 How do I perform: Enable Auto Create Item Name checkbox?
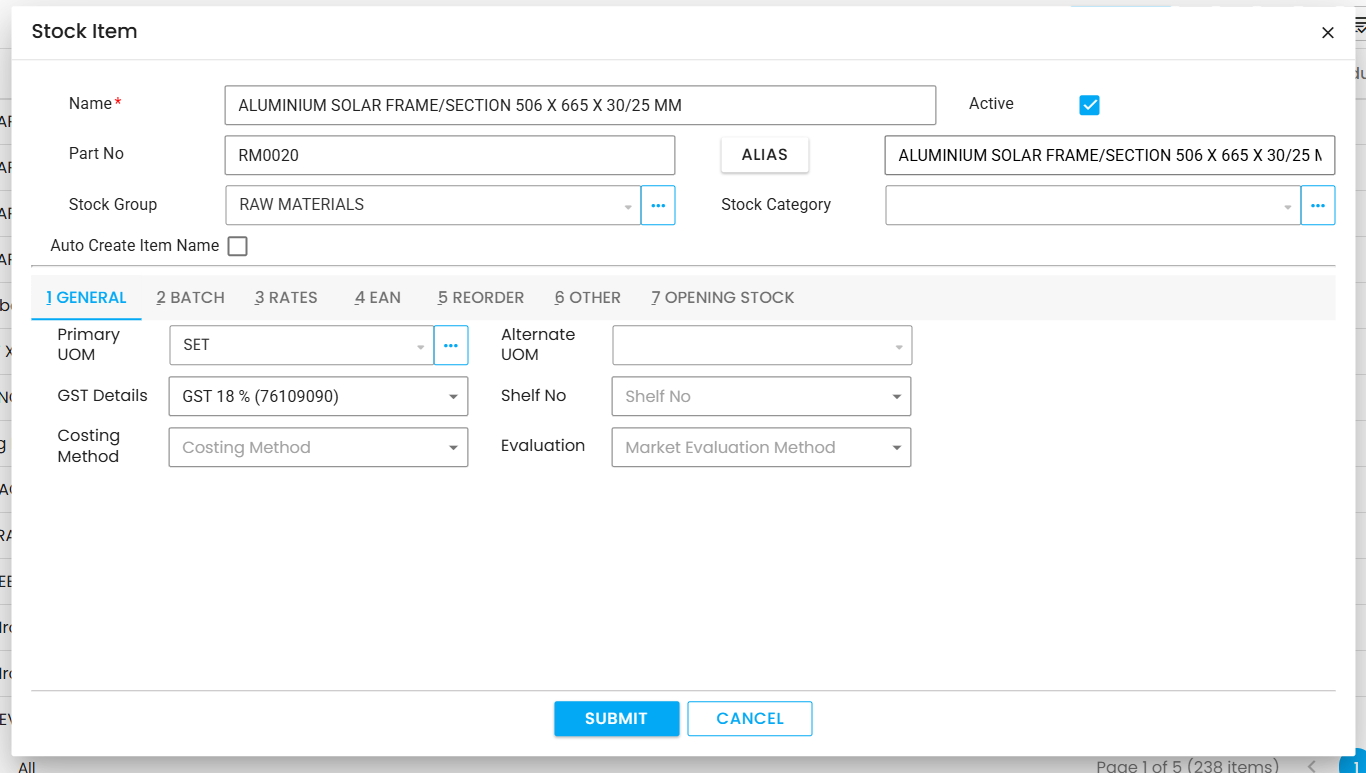pos(237,246)
